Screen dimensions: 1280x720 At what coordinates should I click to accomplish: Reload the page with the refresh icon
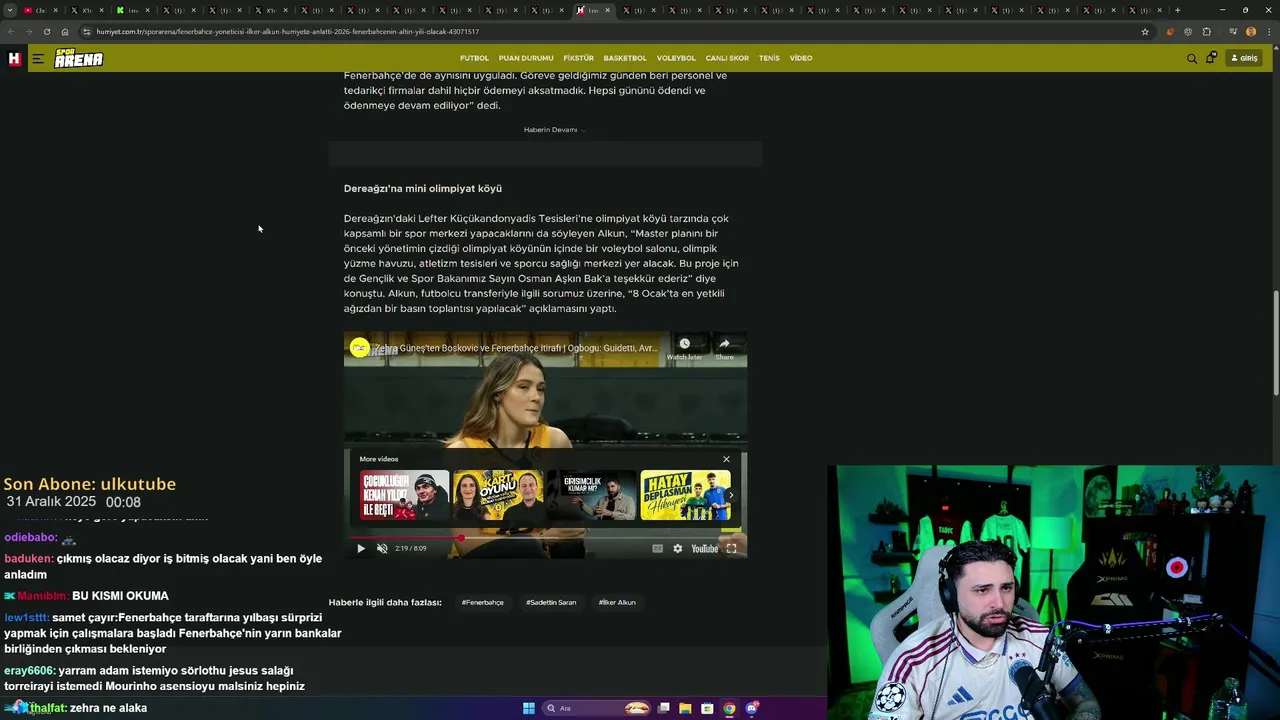(46, 31)
